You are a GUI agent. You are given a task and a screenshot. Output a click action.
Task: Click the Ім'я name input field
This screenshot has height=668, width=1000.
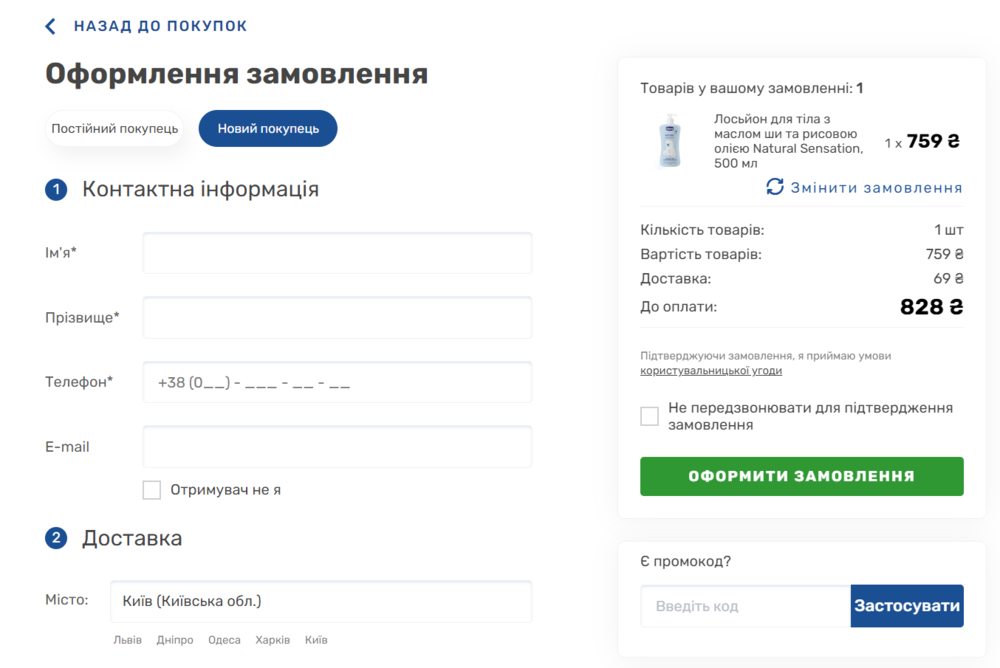click(336, 253)
